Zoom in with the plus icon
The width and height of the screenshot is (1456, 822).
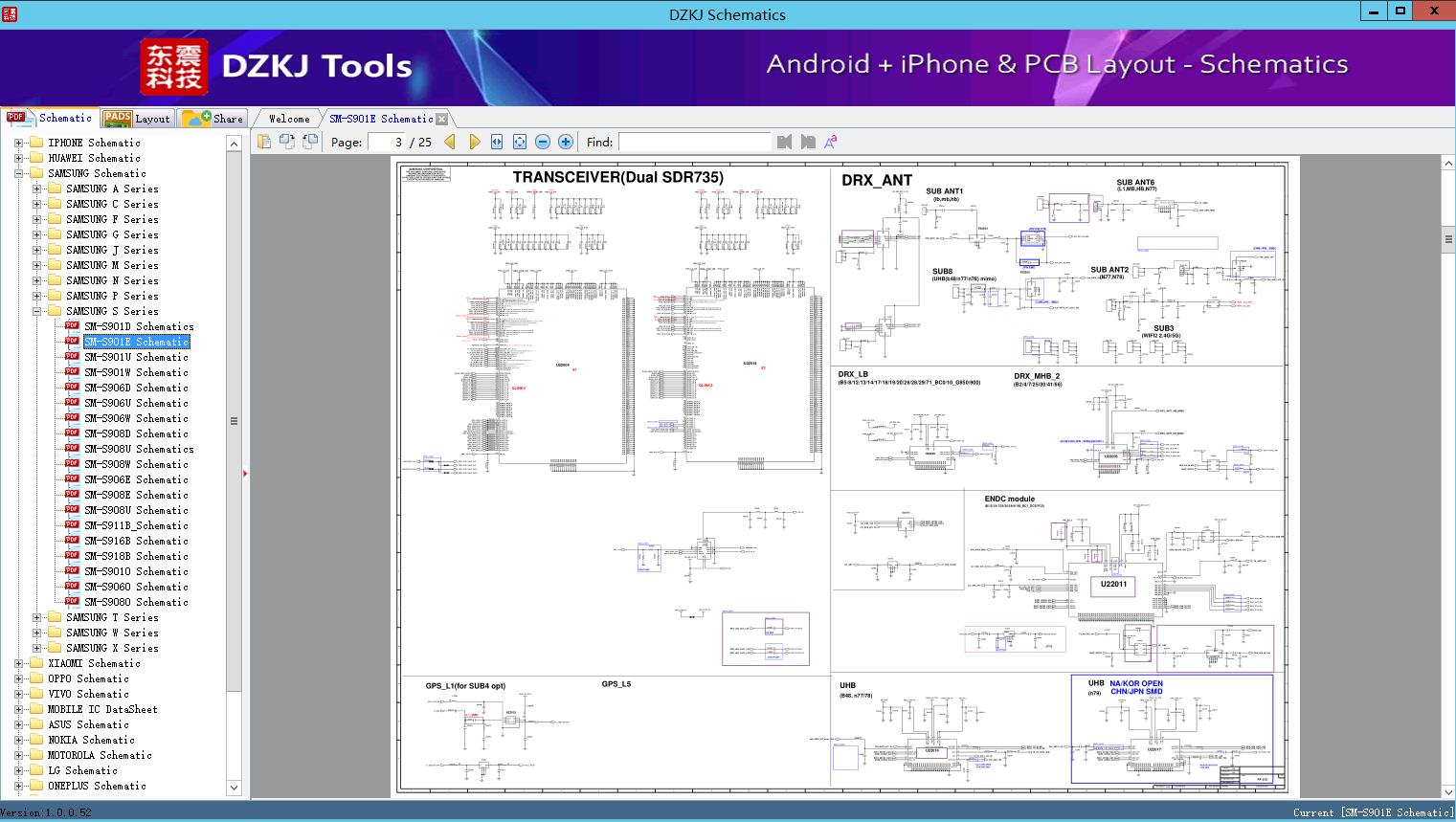[566, 142]
